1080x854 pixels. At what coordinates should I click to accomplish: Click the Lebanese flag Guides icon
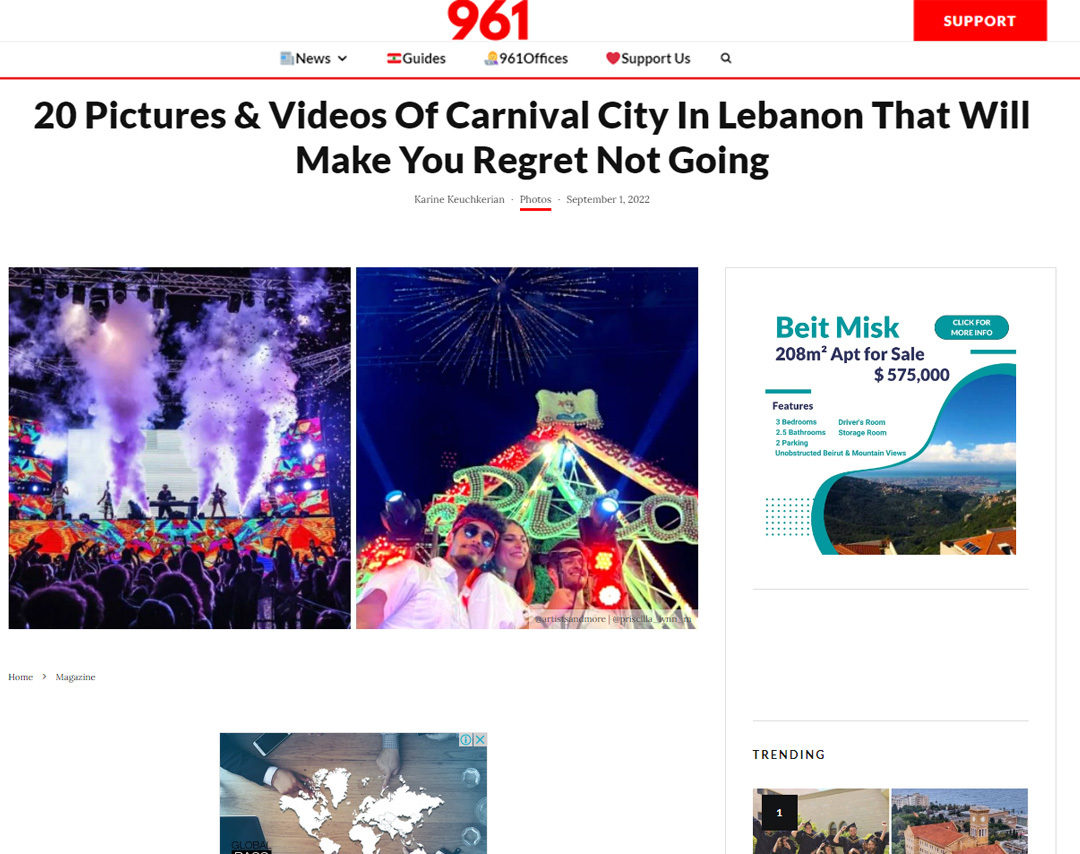tap(394, 59)
